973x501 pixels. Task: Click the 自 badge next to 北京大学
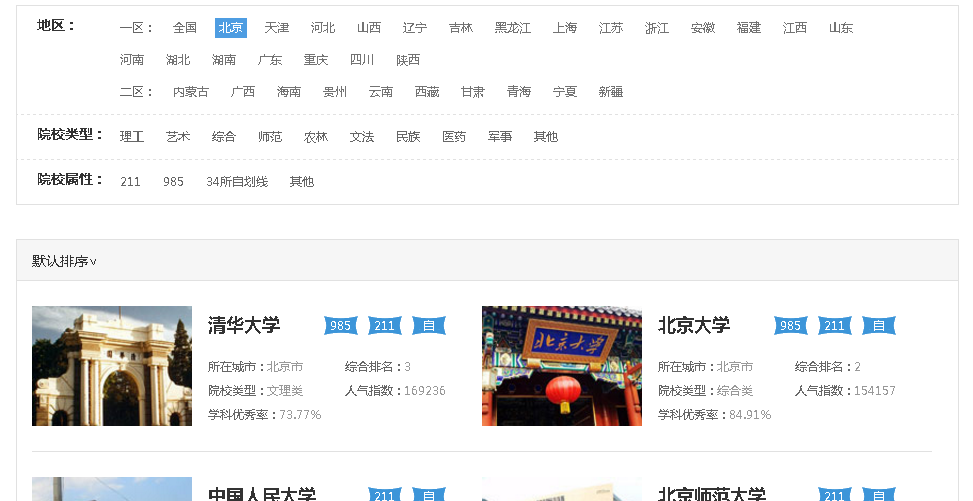879,325
